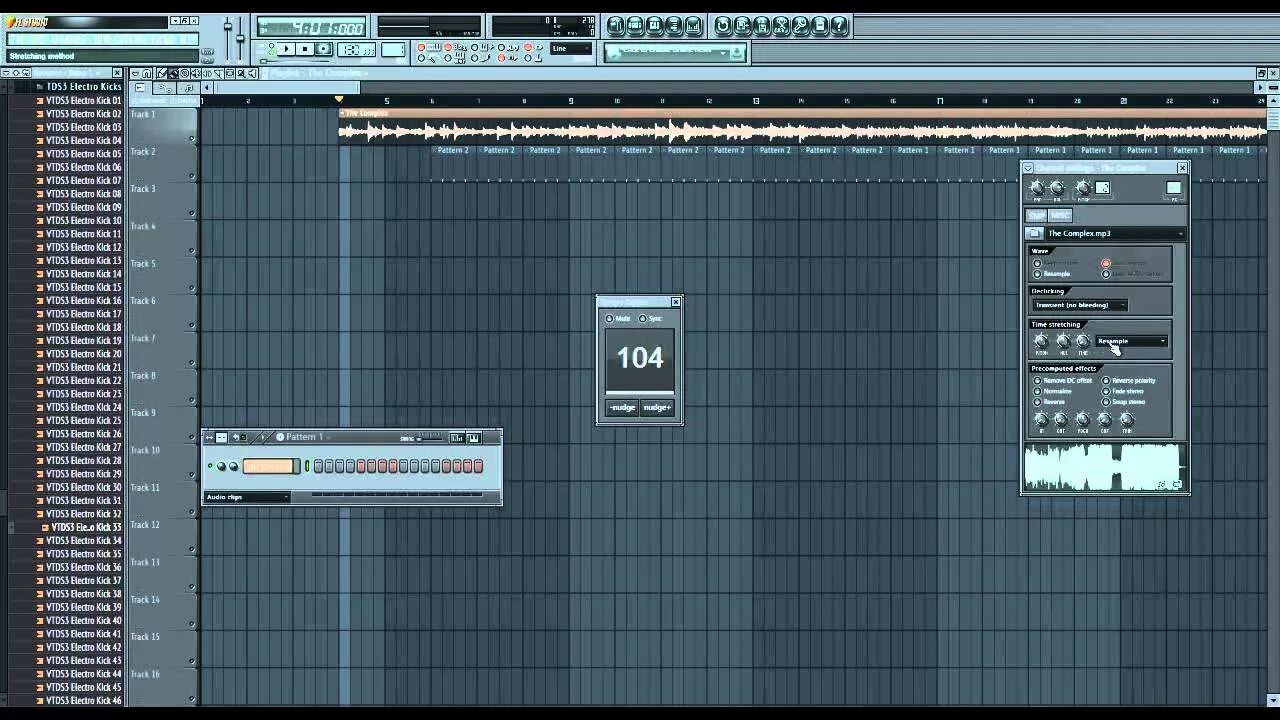This screenshot has height=720, width=1280.
Task: Enable Reverse precomputed effect
Action: [1050, 402]
